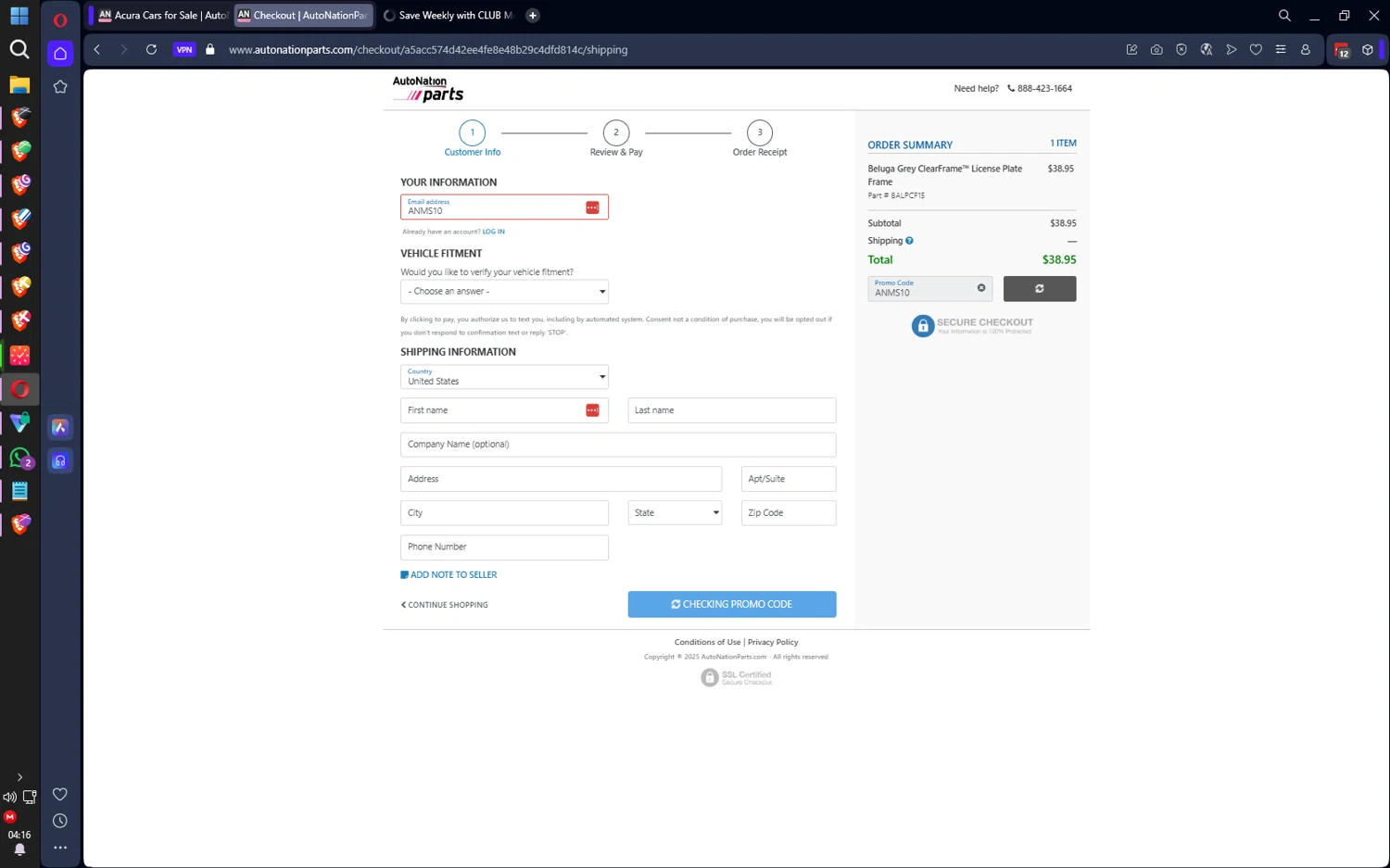
Task: Open Easy Setup sliders icon
Action: point(1281,50)
